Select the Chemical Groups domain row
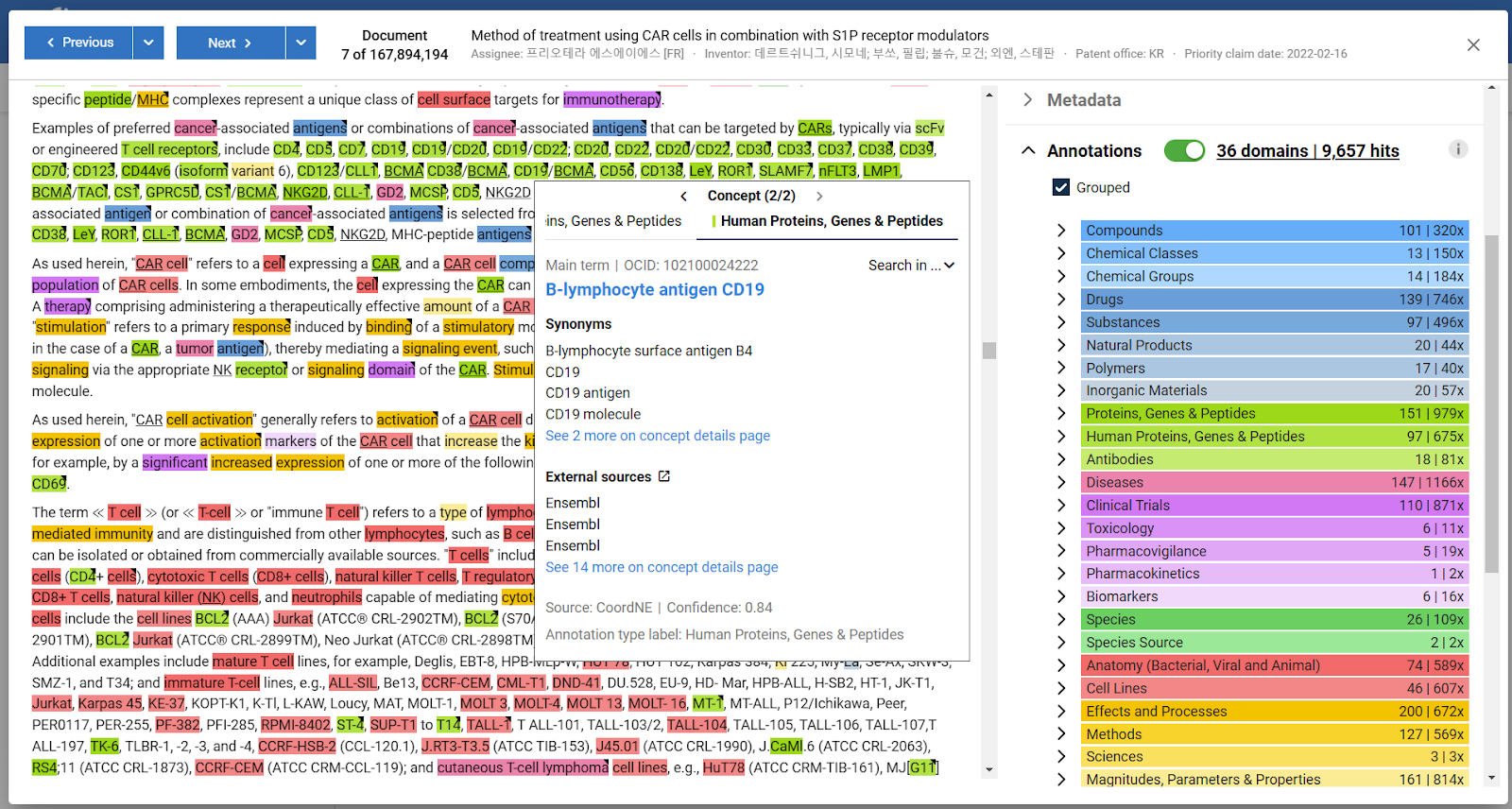Viewport: 1512px width, 809px height. (1274, 276)
